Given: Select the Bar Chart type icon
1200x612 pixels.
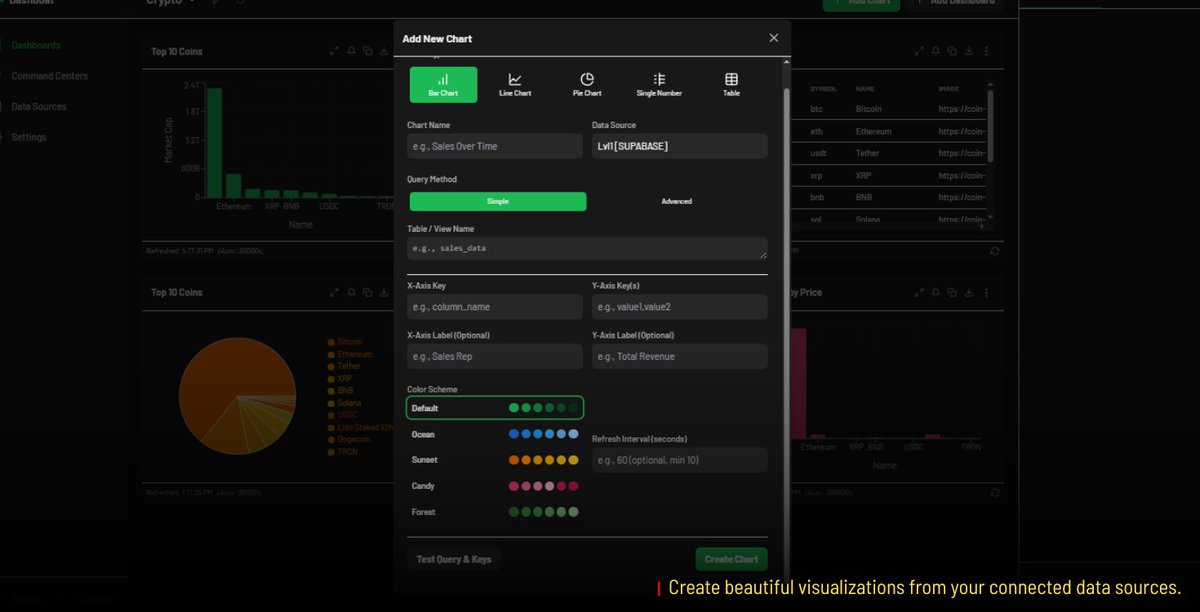Looking at the screenshot, I should pos(443,83).
